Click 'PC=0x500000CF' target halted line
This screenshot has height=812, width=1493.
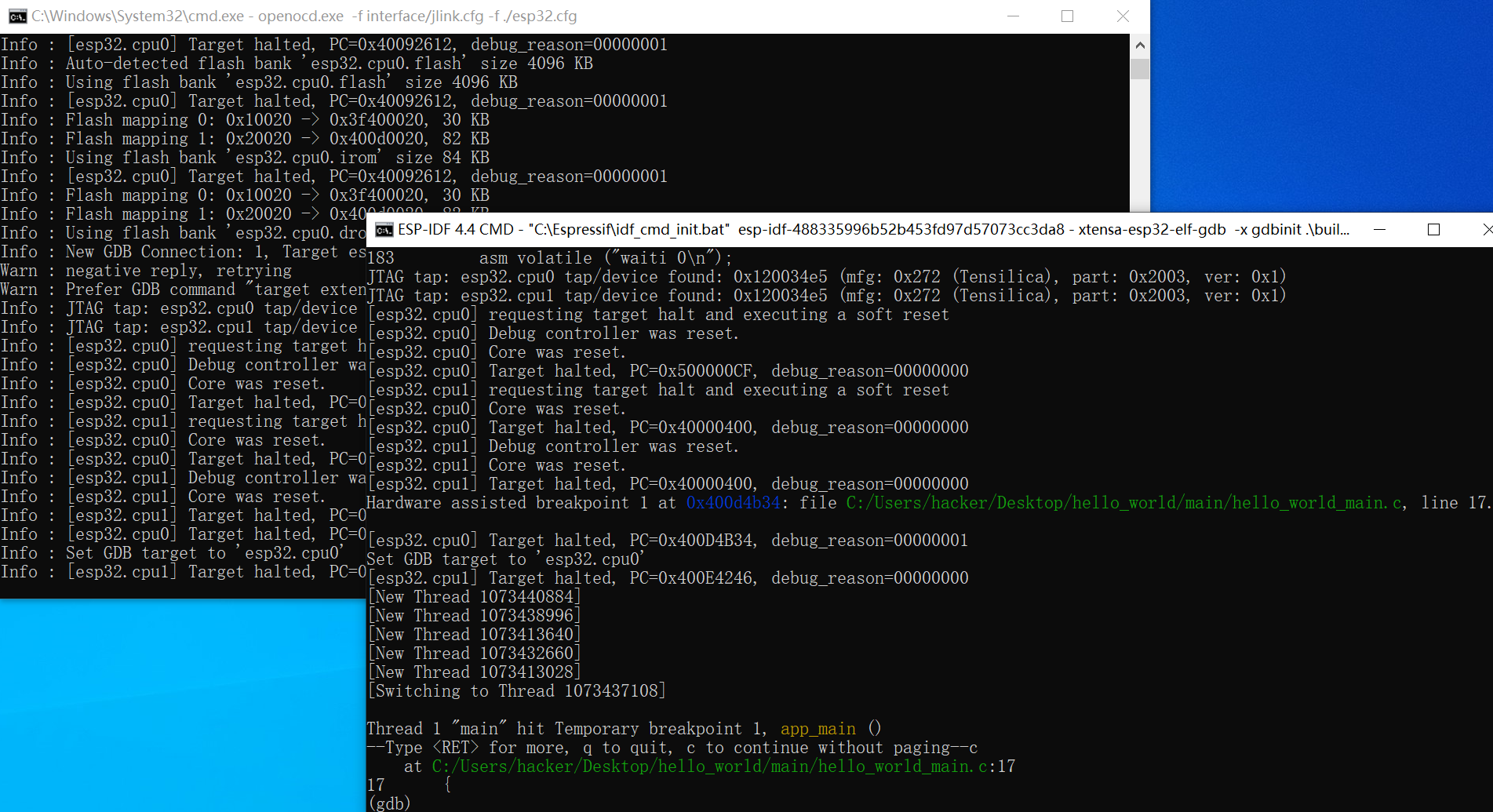pos(668,371)
